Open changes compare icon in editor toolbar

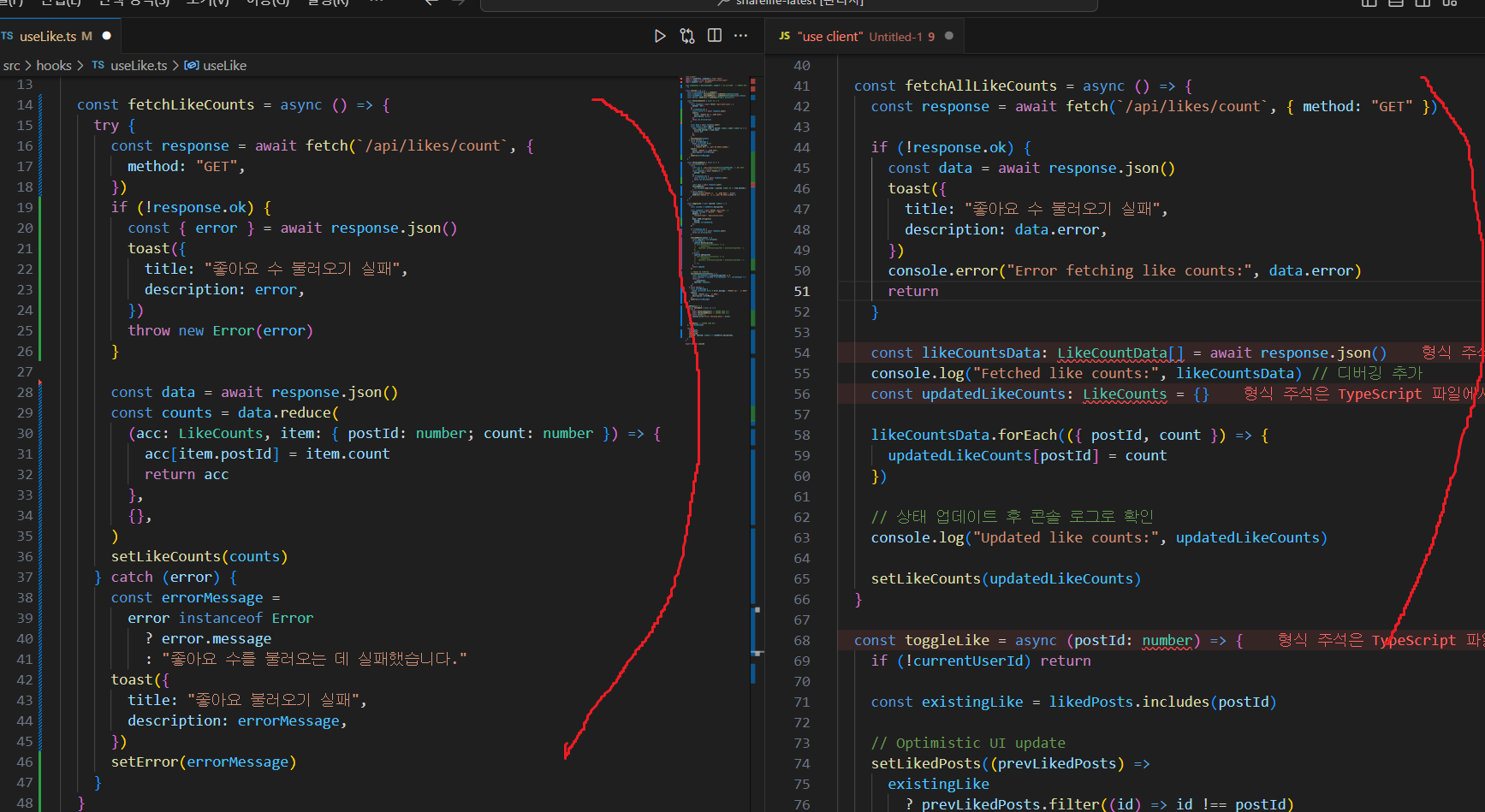coord(687,36)
